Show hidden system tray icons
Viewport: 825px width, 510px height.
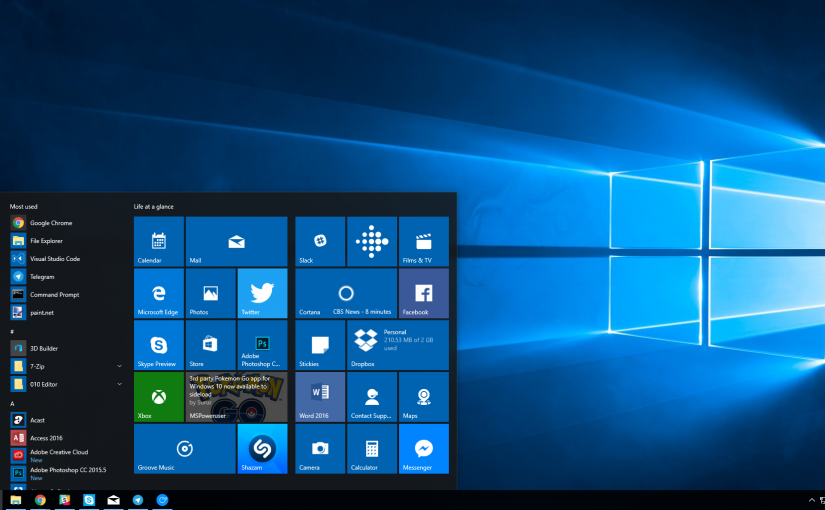[x=811, y=500]
